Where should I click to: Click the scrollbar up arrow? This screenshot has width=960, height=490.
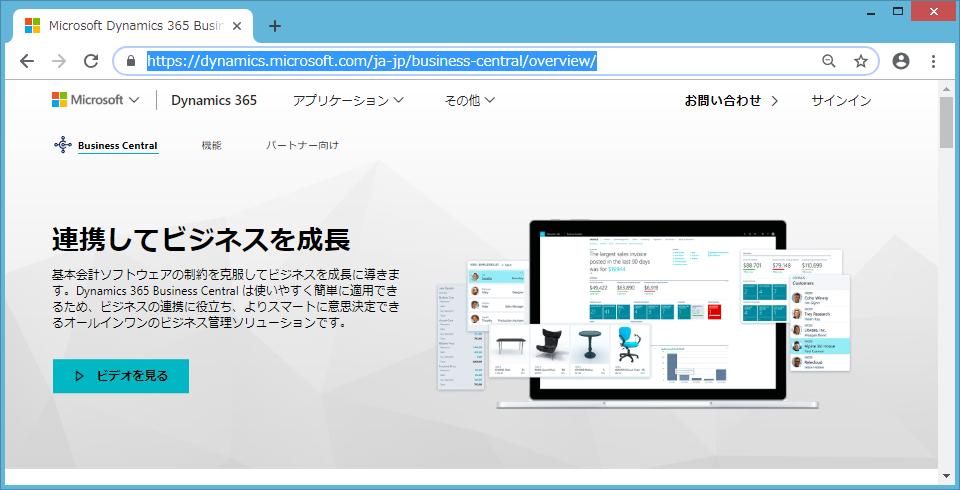coord(946,87)
